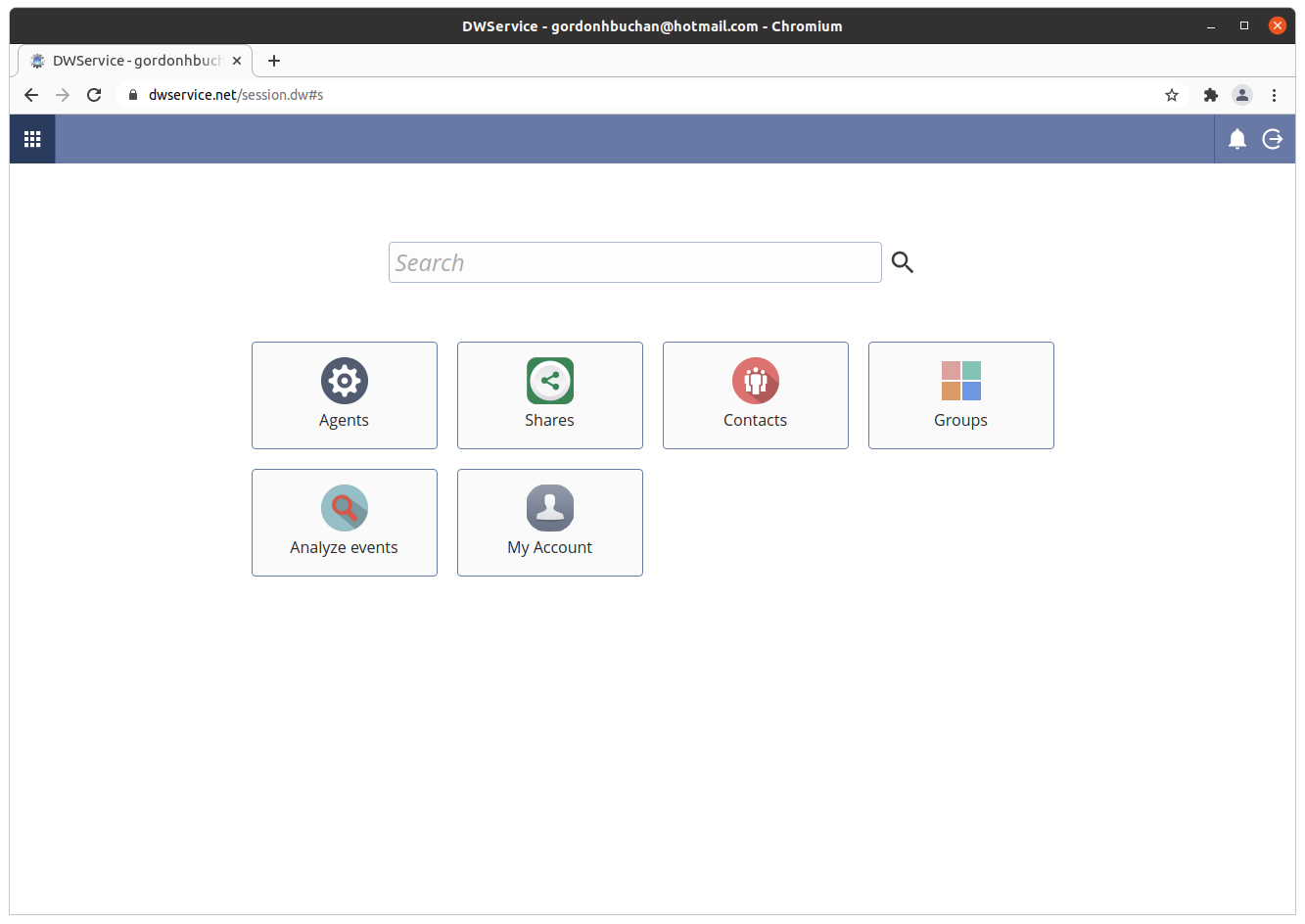Go back to previous page
The width and height of the screenshot is (1305, 924).
coord(31,95)
